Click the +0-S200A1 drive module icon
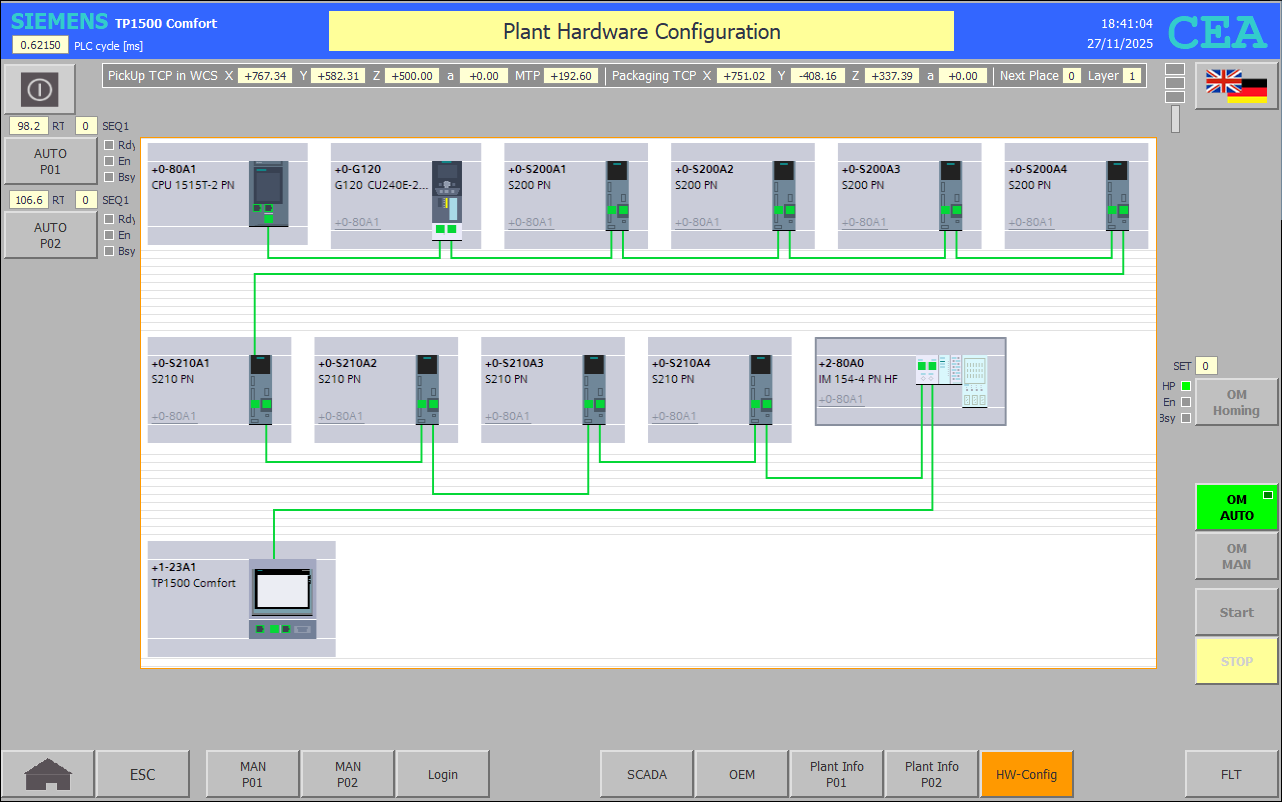The height and width of the screenshot is (802, 1282). [617, 196]
